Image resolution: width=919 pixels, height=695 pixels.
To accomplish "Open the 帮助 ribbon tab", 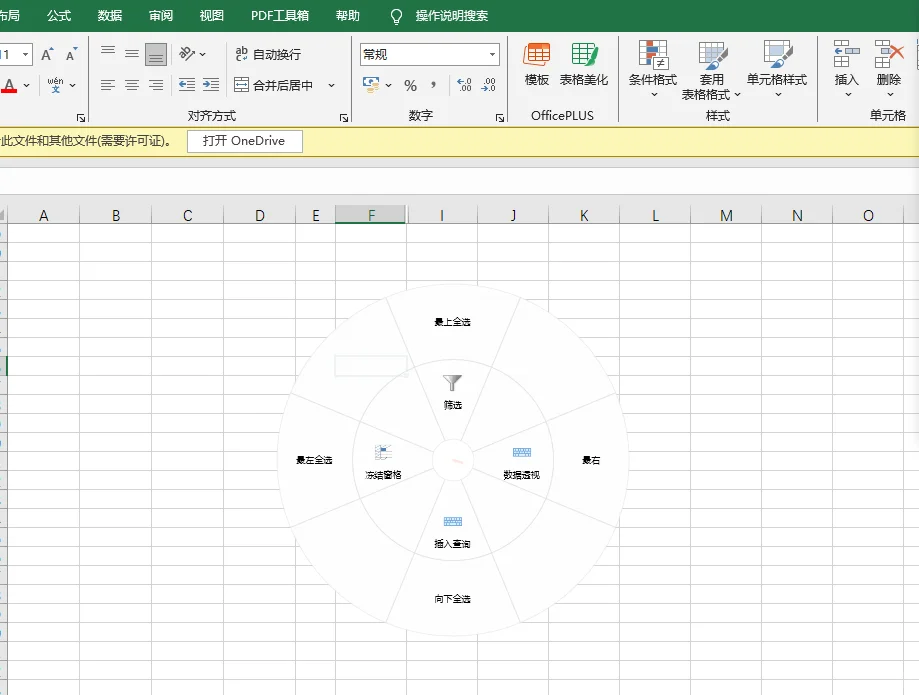I will click(x=348, y=15).
